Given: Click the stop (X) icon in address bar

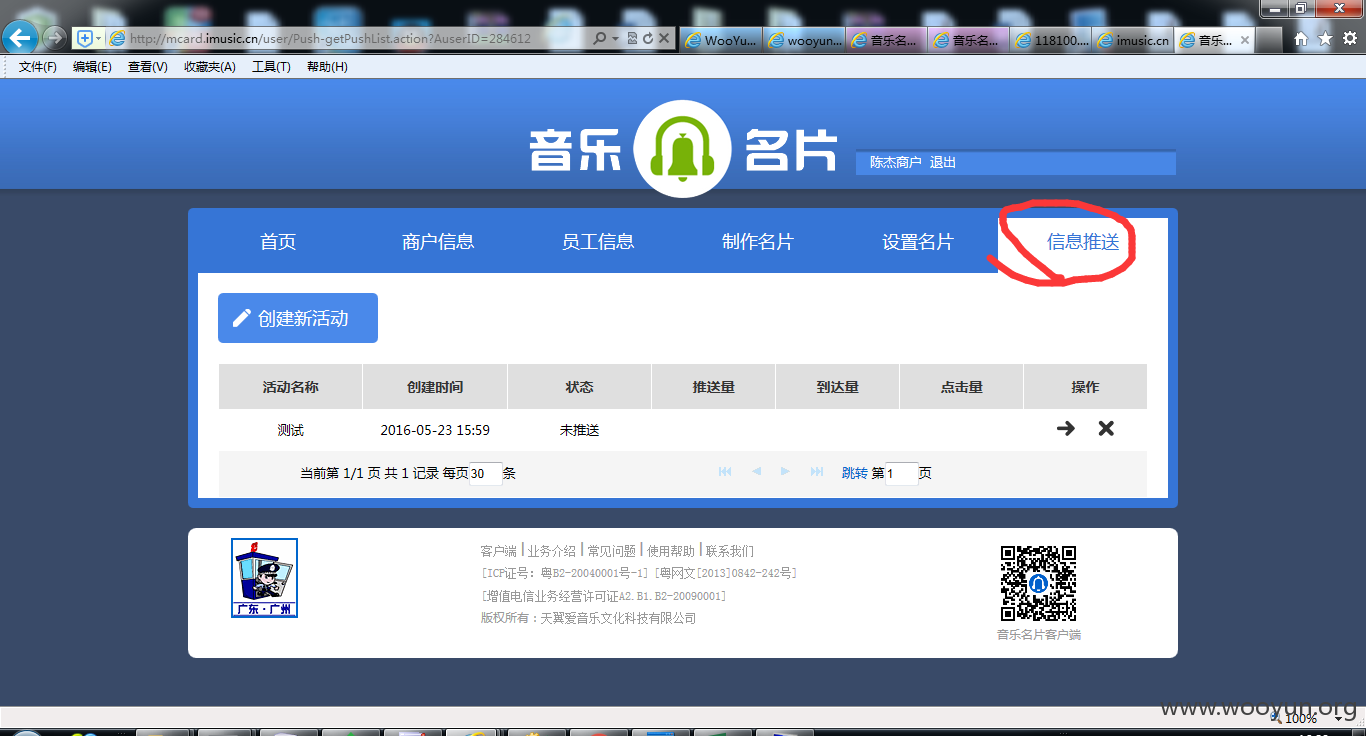Looking at the screenshot, I should pyautogui.click(x=663, y=39).
